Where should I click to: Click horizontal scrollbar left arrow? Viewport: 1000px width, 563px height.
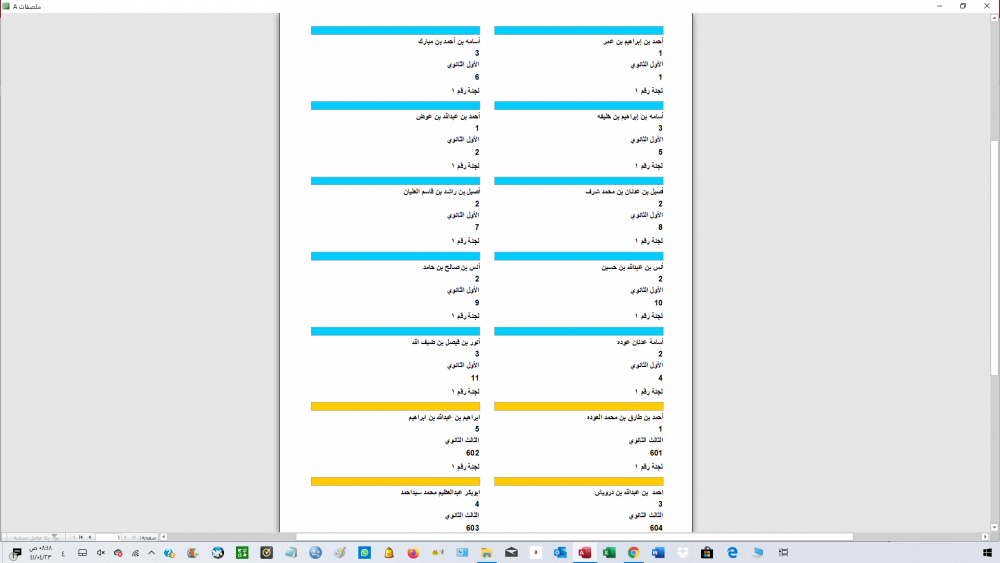pyautogui.click(x=164, y=537)
